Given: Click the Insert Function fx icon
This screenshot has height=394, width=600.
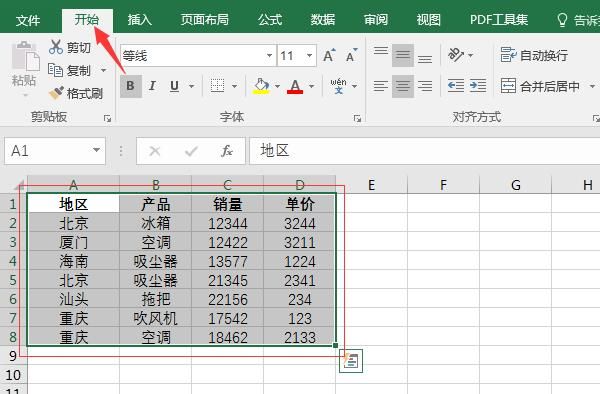Looking at the screenshot, I should 227,151.
